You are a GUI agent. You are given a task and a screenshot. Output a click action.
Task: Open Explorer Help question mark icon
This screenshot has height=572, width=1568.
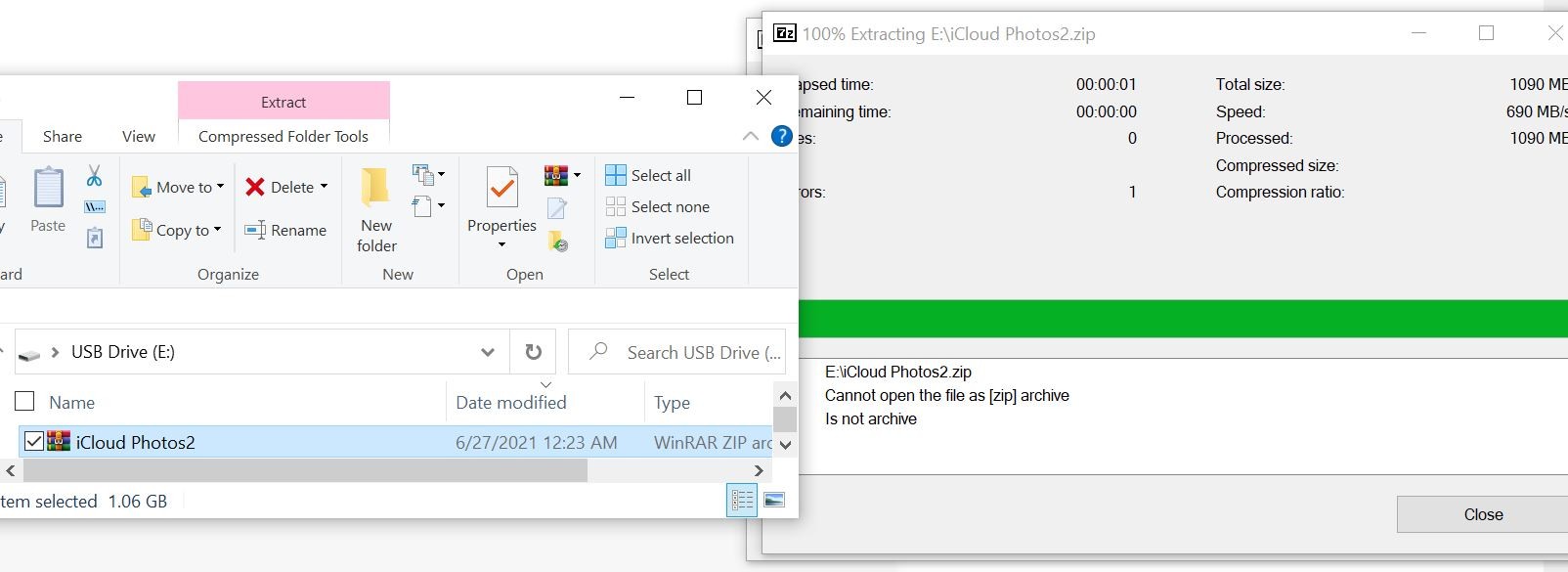[781, 136]
